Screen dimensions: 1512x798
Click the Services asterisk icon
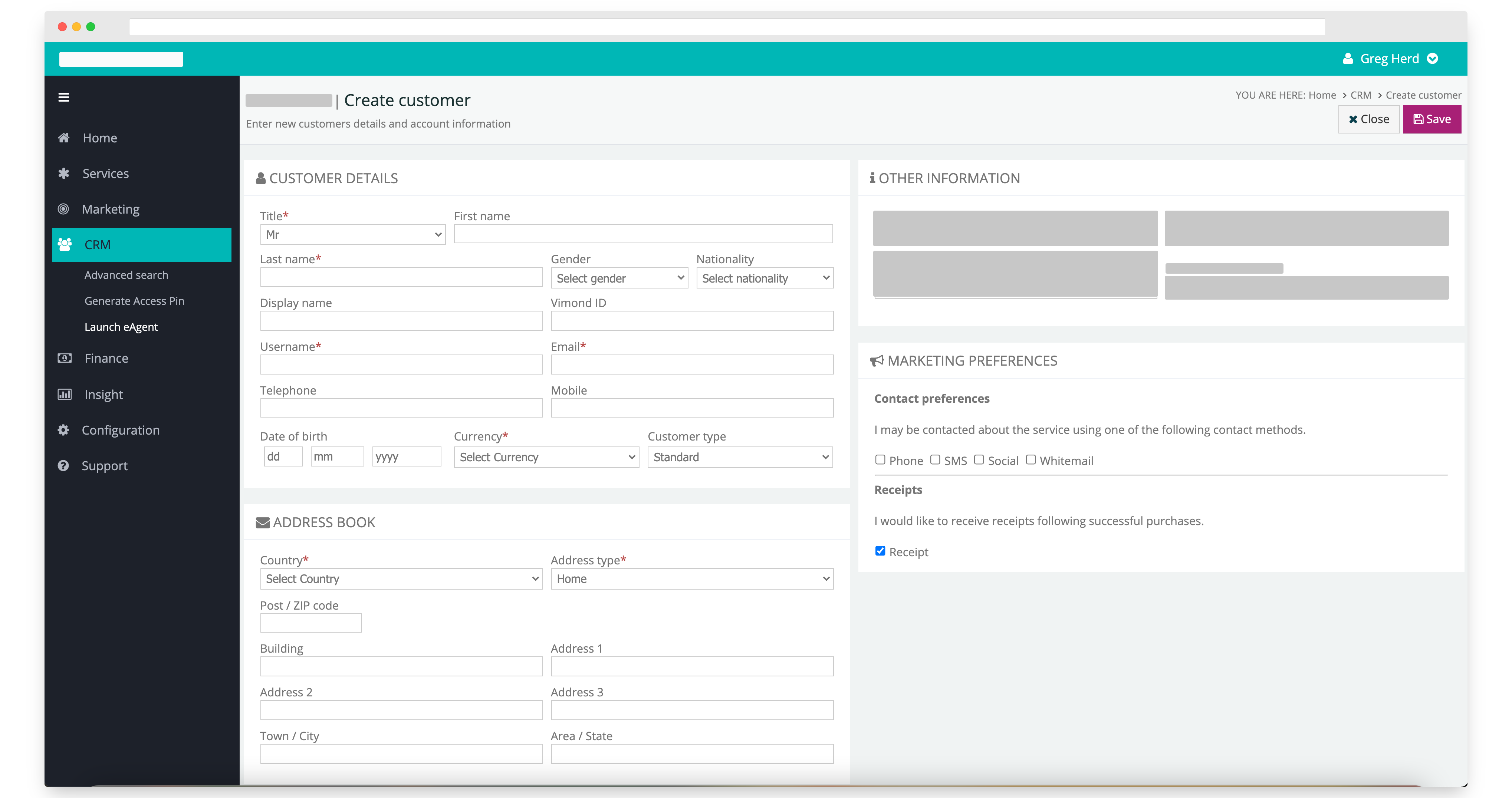[63, 173]
